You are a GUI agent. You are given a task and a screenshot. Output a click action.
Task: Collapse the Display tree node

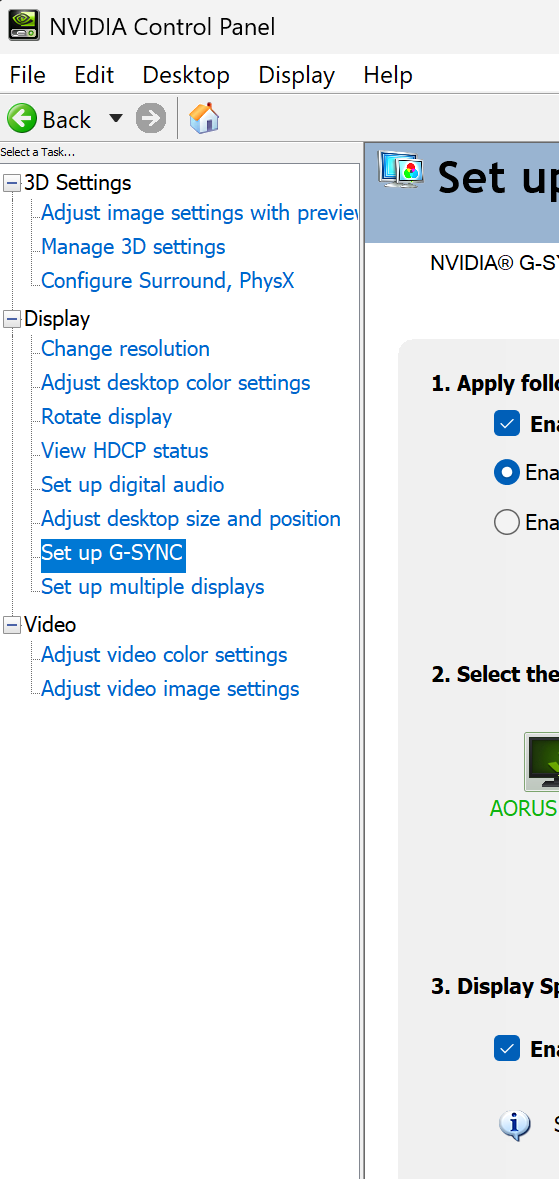12,319
